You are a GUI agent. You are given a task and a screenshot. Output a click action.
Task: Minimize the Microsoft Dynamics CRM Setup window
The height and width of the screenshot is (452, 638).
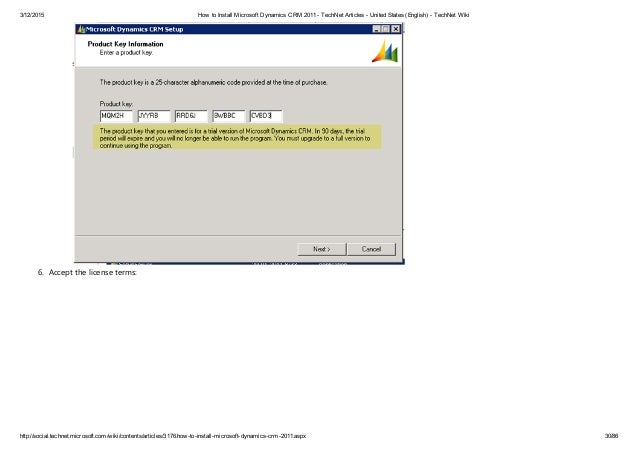click(x=376, y=29)
